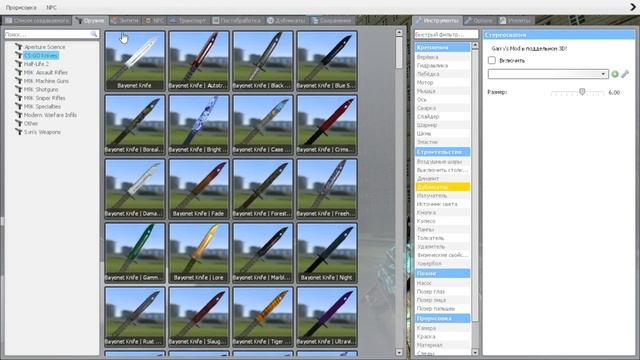This screenshot has height=360, width=640.
Task: Spawn the Bayonet Knife | Autotronic weapon
Action: point(199,61)
